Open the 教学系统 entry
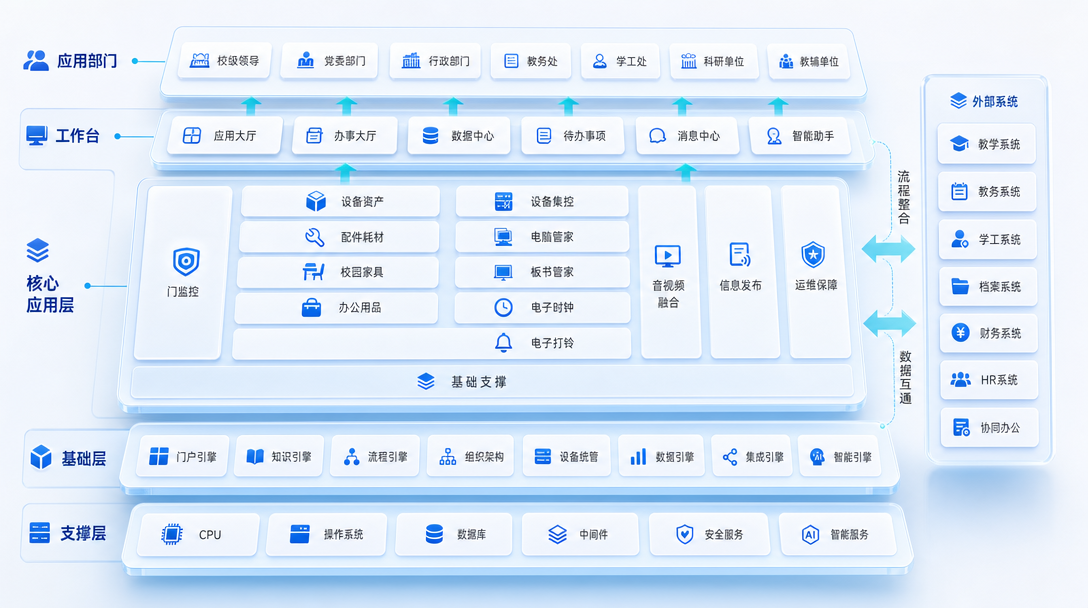 click(x=987, y=144)
